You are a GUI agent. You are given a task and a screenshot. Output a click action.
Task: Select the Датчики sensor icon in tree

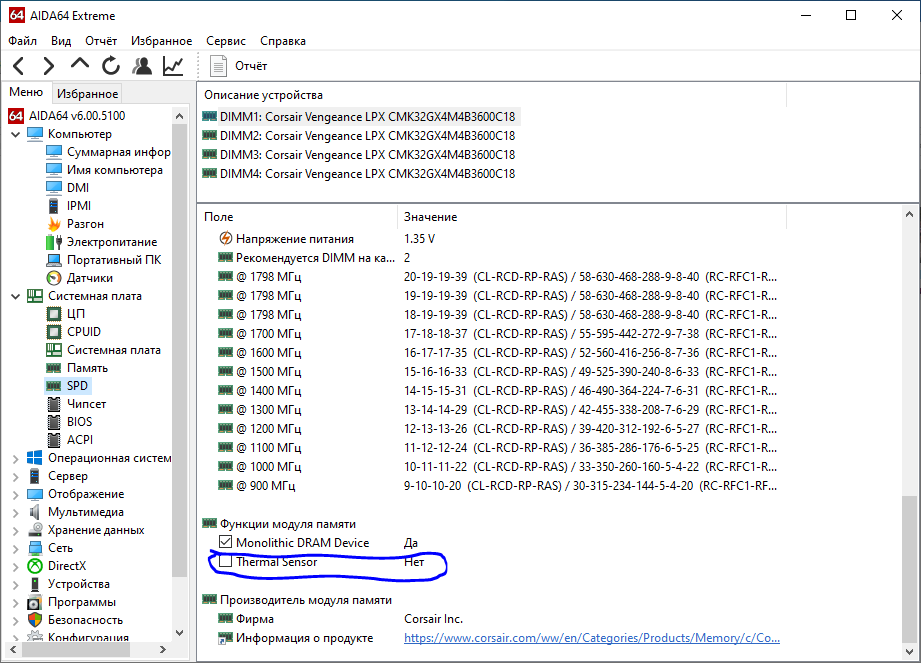pyautogui.click(x=54, y=278)
